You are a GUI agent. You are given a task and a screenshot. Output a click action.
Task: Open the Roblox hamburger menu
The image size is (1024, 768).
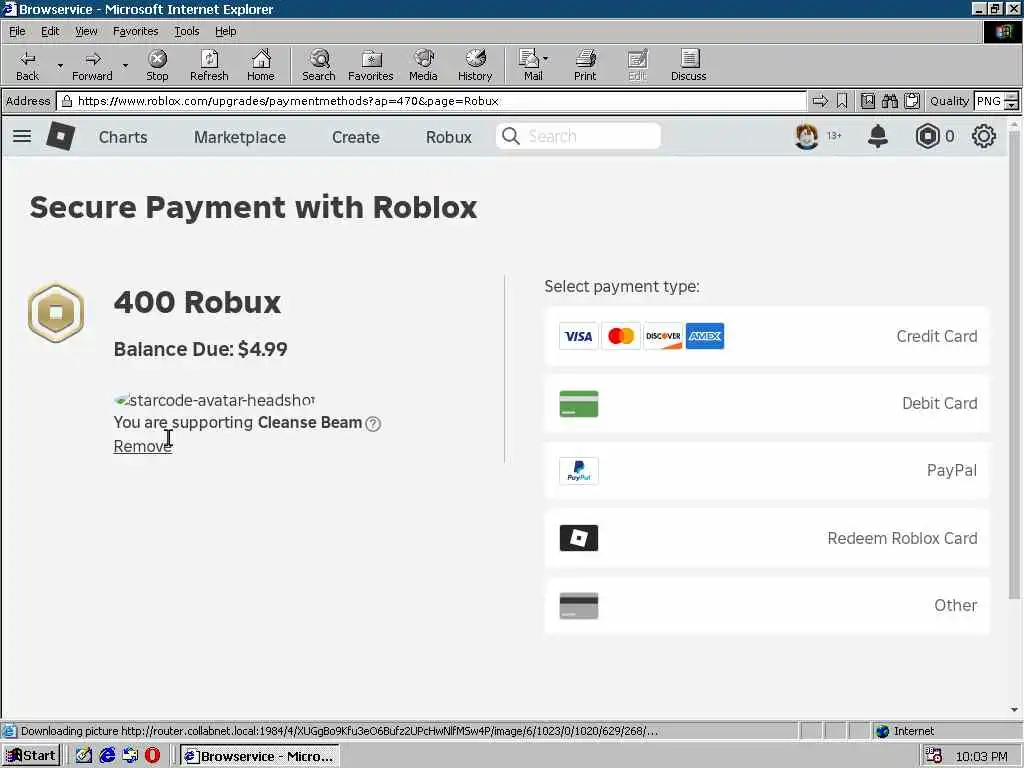(22, 136)
